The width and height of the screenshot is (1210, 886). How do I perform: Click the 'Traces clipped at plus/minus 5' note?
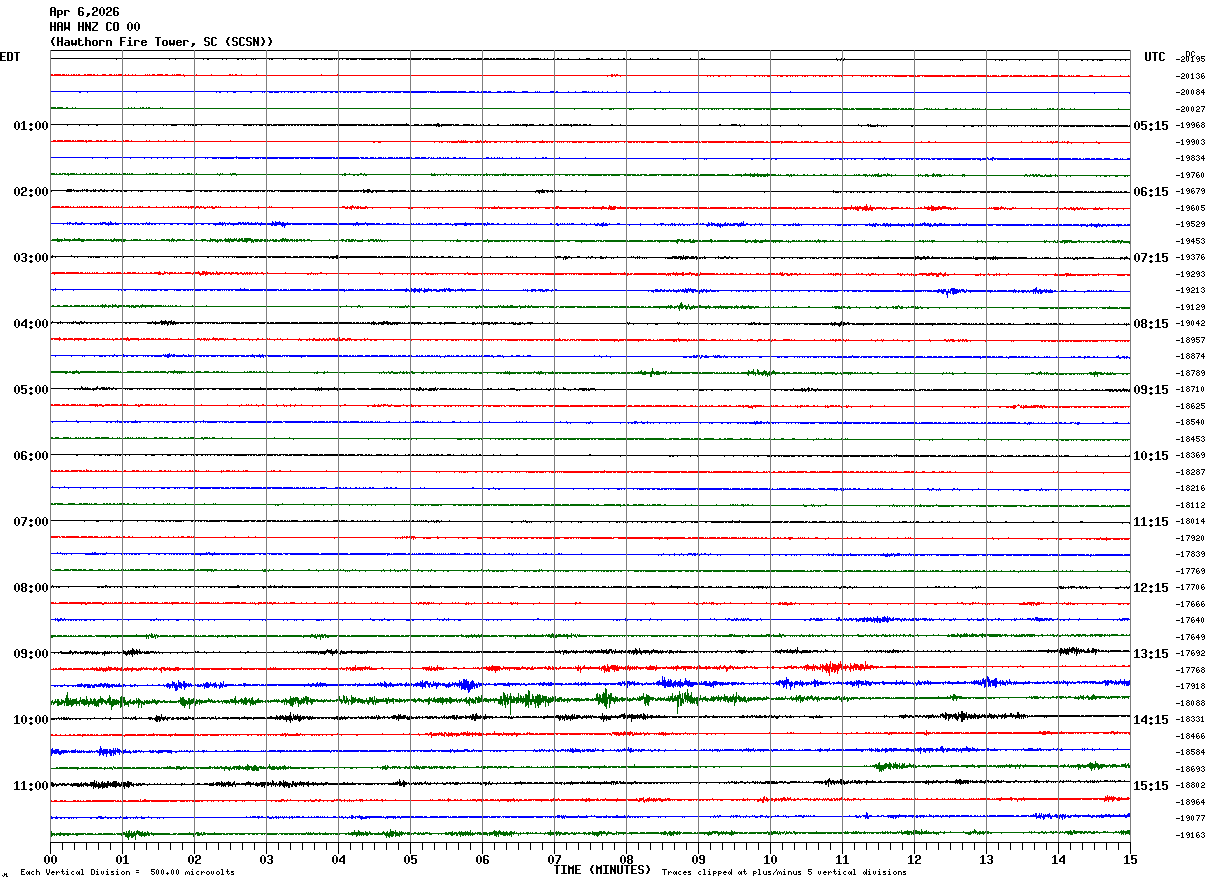click(x=784, y=872)
